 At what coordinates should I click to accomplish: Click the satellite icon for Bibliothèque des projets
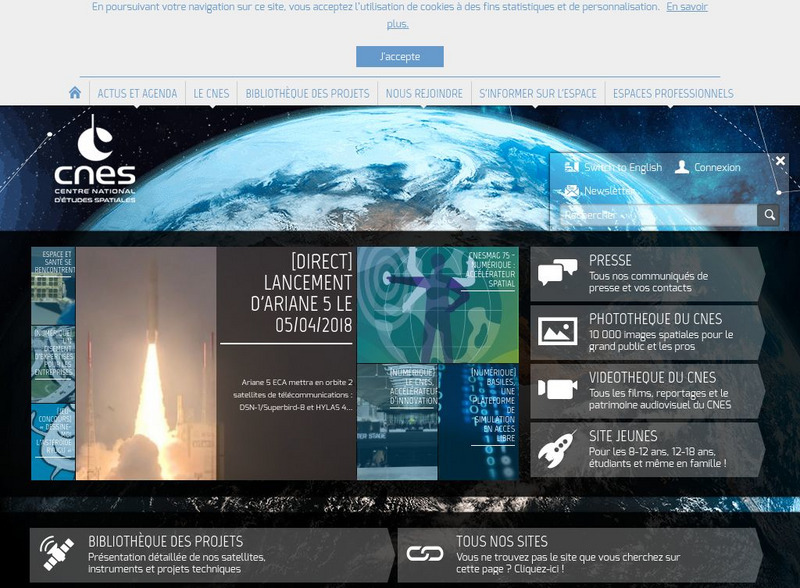(57, 553)
